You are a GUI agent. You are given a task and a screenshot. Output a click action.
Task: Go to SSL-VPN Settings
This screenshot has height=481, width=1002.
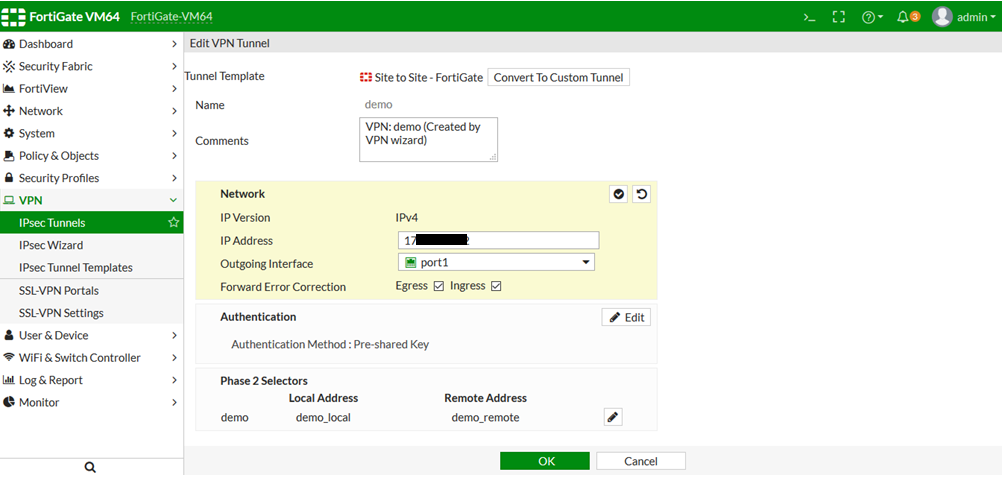tap(61, 313)
